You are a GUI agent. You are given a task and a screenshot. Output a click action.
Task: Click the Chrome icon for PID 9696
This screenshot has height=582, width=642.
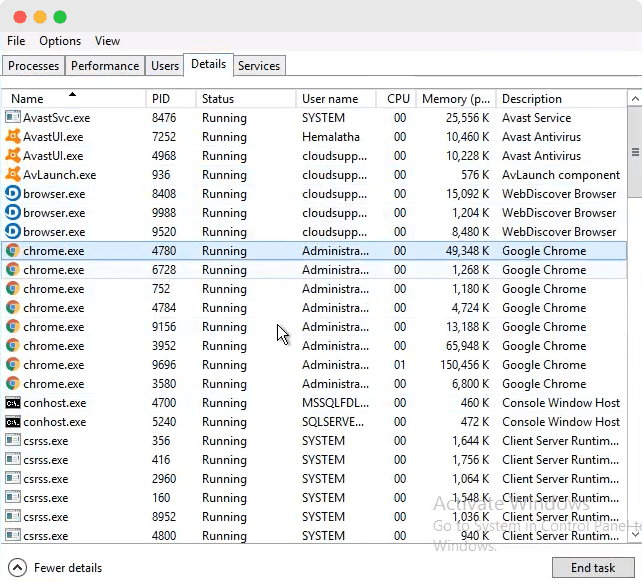tap(13, 365)
